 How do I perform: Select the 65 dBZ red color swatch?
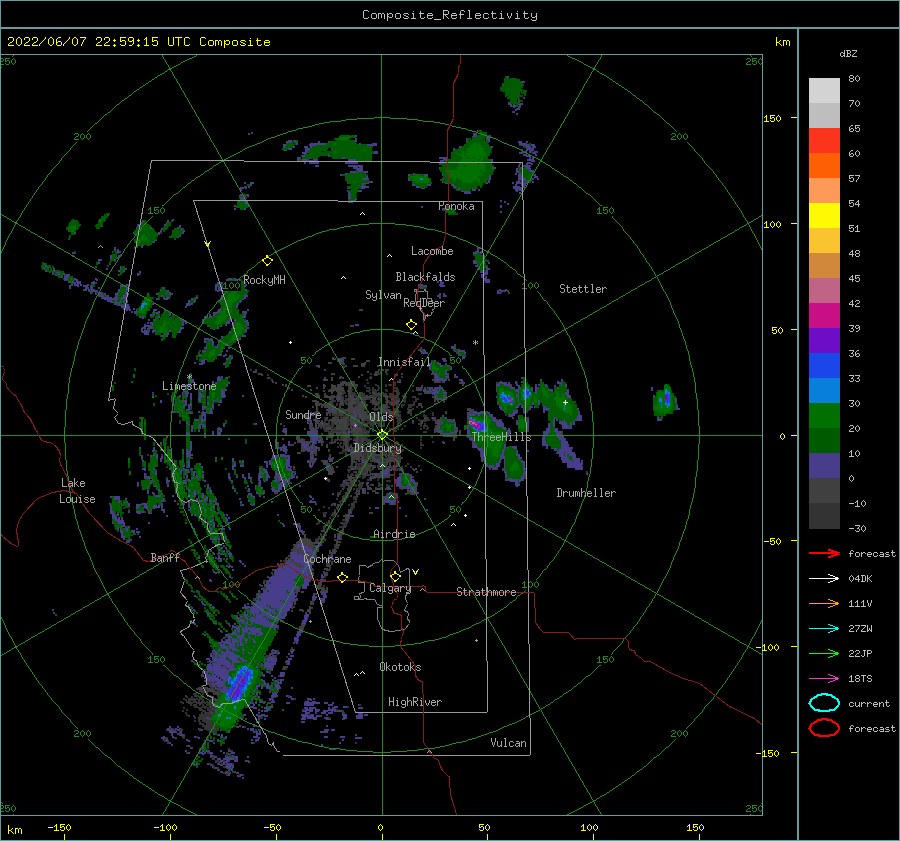click(x=824, y=140)
